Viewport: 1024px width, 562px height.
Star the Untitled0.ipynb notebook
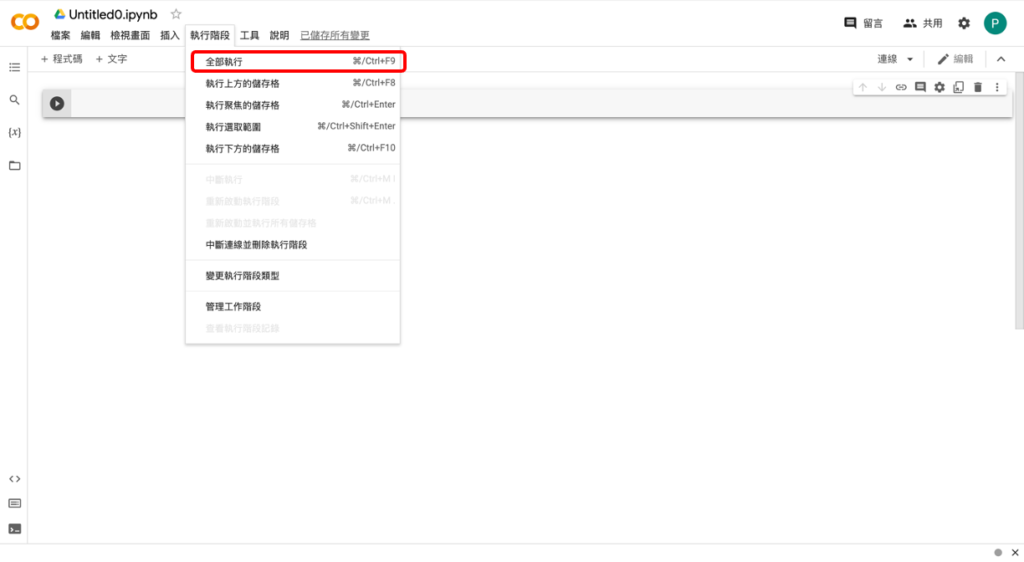point(176,14)
